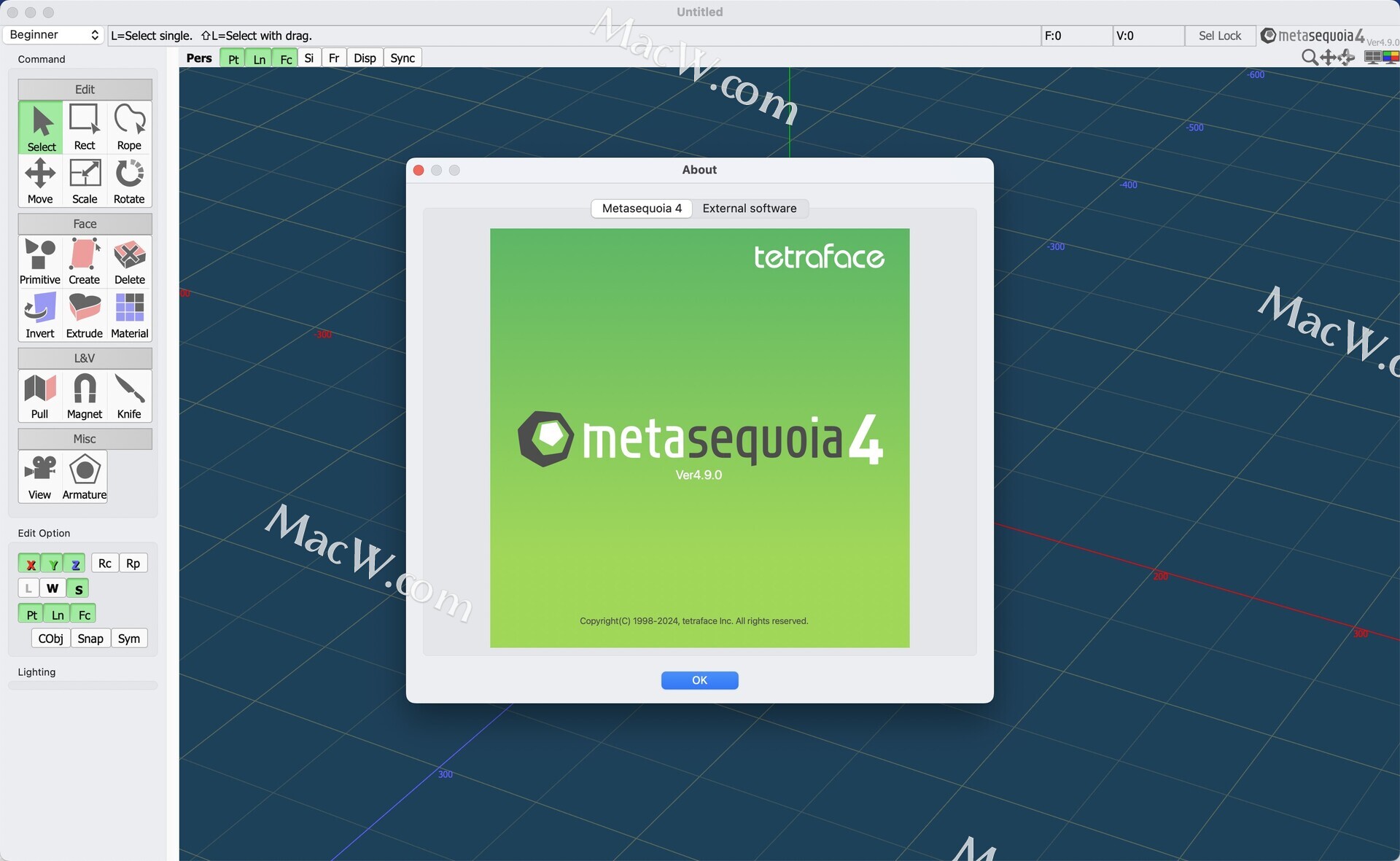The image size is (1400, 861).
Task: Open the Primitive shapes tool
Action: click(40, 262)
